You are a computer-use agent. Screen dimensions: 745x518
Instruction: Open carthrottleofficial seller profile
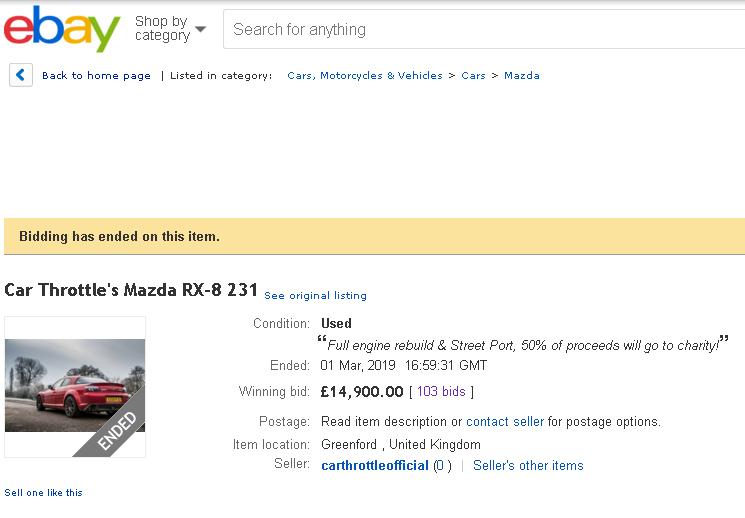374,465
